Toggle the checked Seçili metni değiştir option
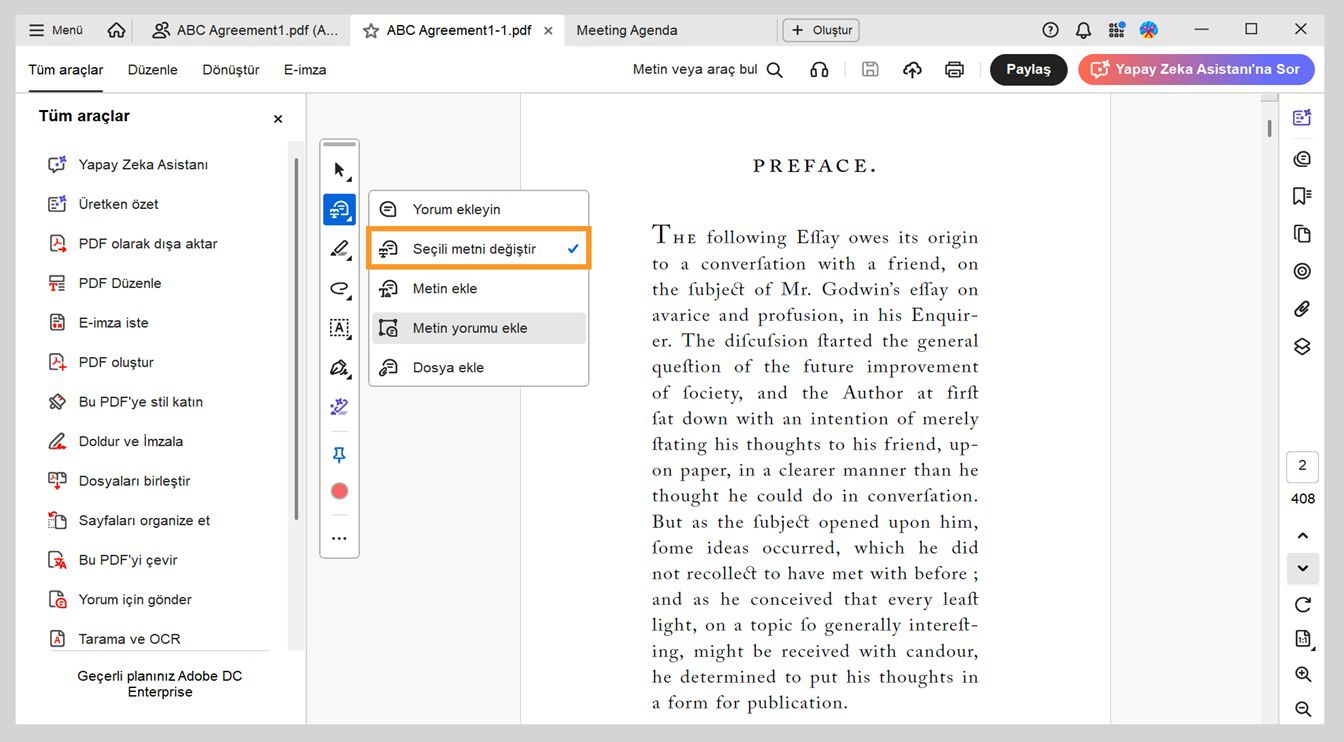This screenshot has height=742, width=1344. point(479,249)
